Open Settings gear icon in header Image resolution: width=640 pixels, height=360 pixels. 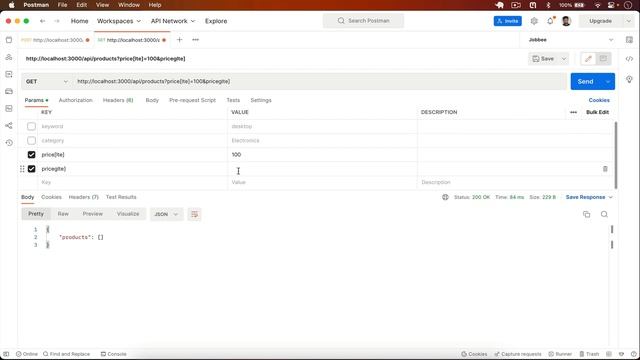coord(534,21)
